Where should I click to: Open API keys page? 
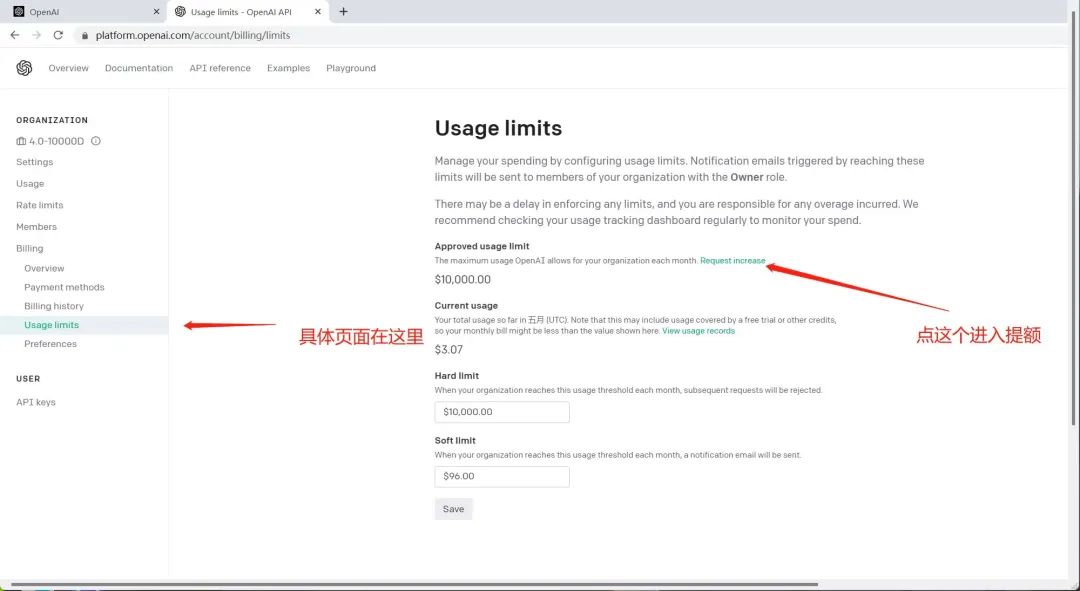36,402
